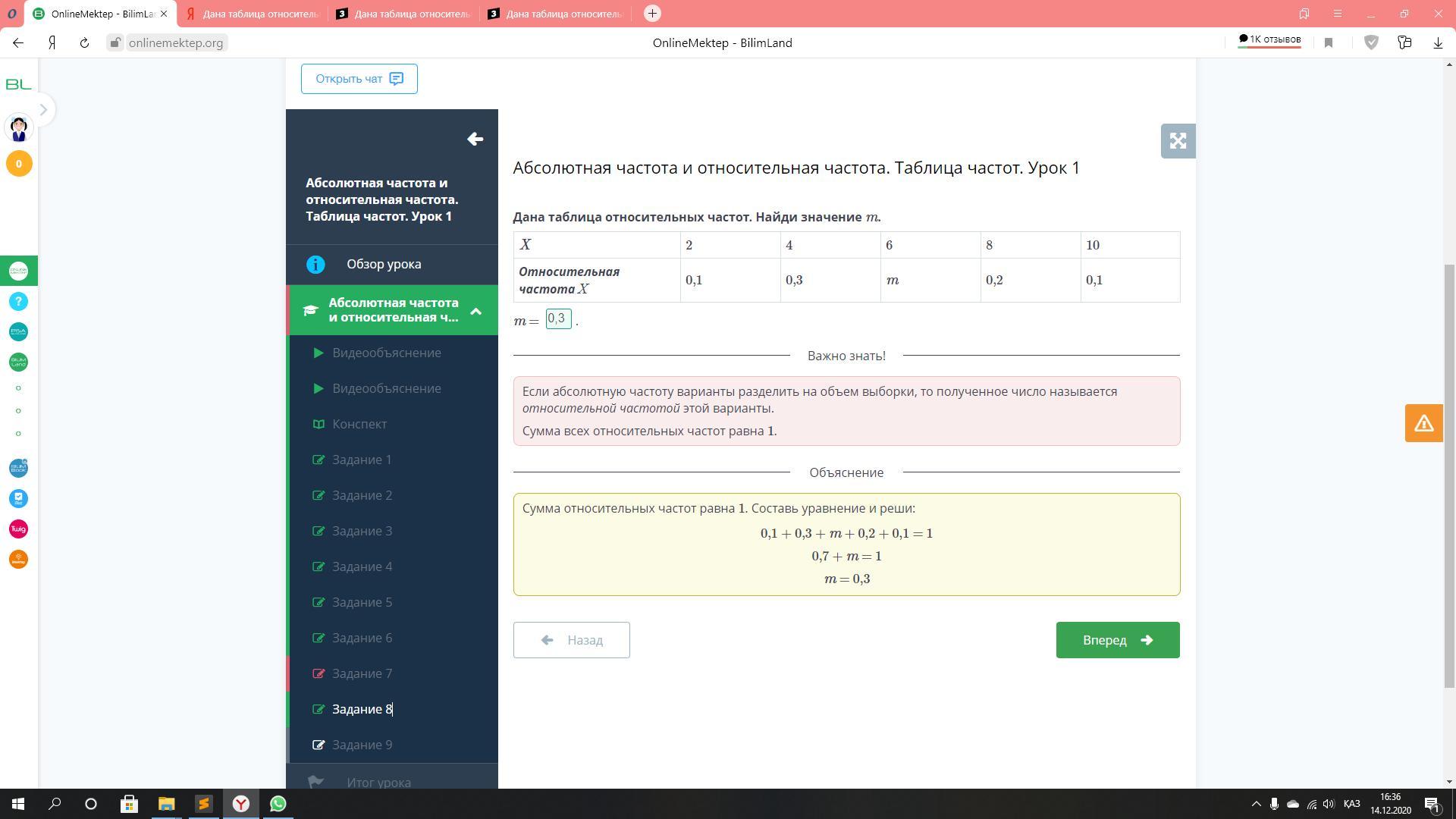Open the Online Mektep green icon
The image size is (1456, 819).
19,271
